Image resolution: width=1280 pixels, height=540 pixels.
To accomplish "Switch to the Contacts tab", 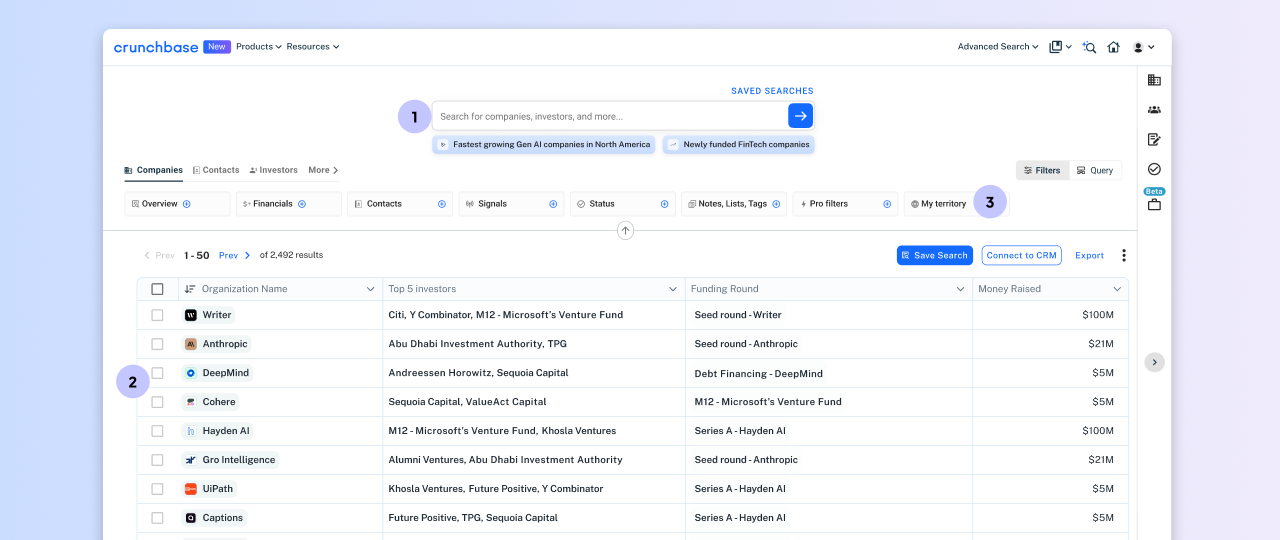I will coord(216,170).
